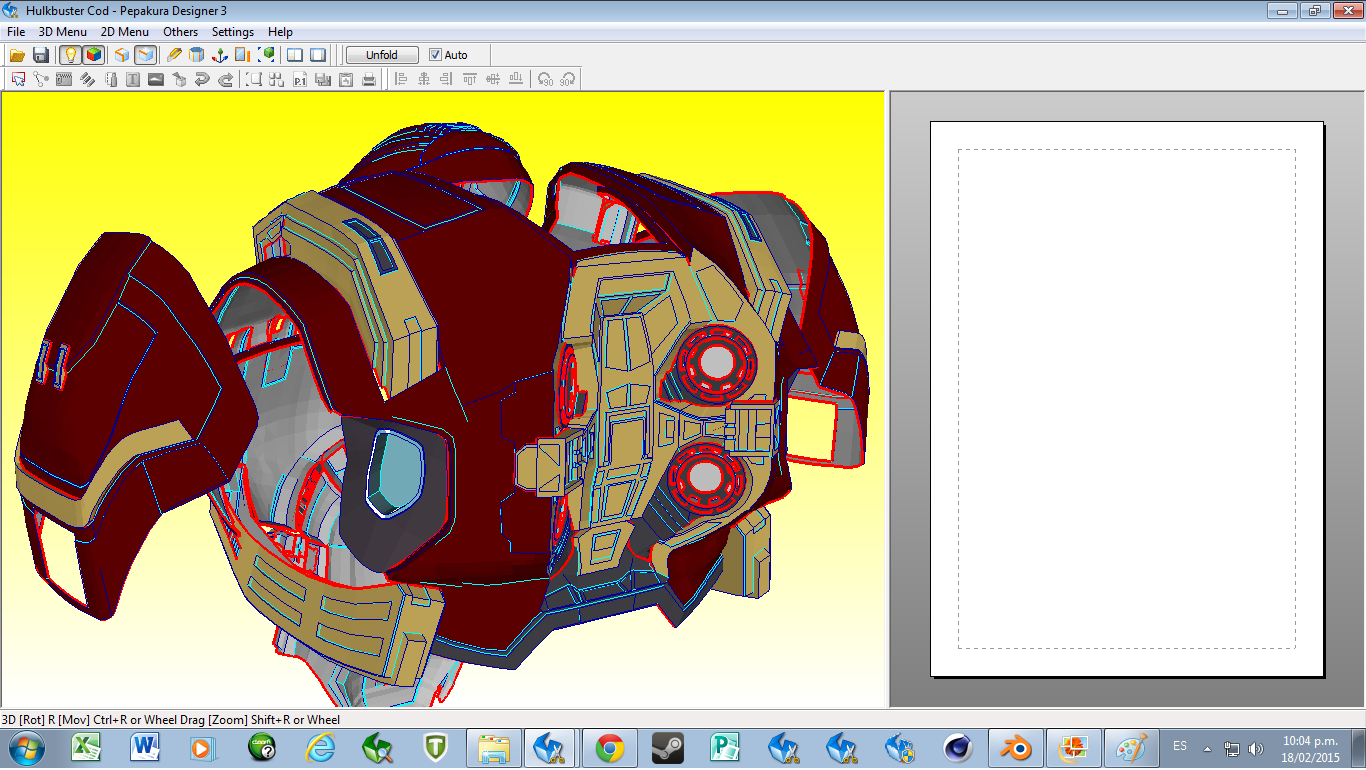This screenshot has height=770, width=1366.
Task: Click the orange-striped cylinder icon in toolbar
Action: pos(197,55)
